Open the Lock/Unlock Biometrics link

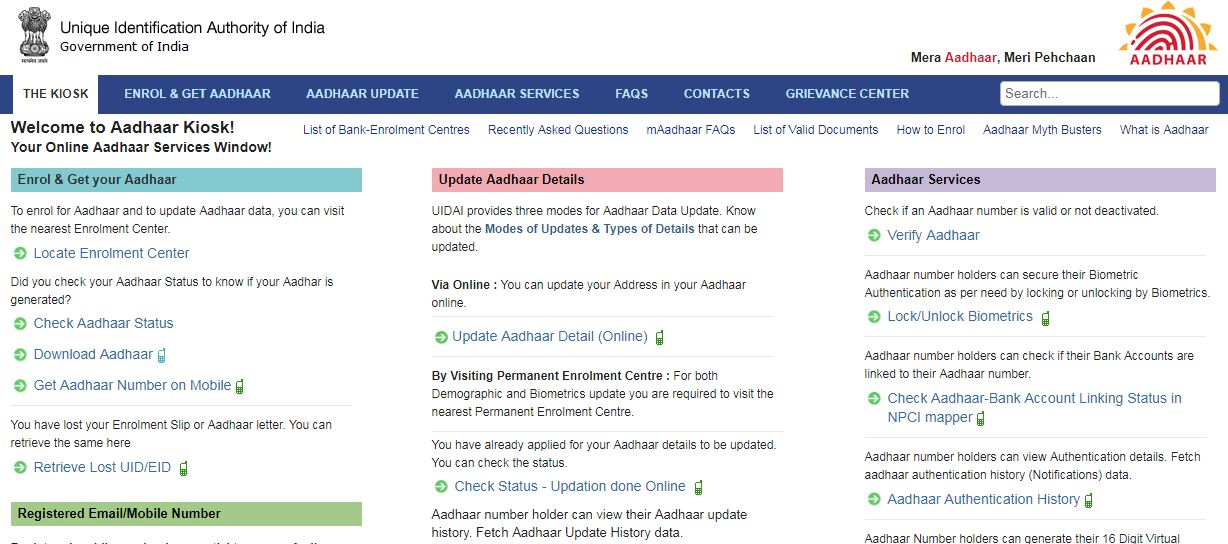click(x=960, y=317)
